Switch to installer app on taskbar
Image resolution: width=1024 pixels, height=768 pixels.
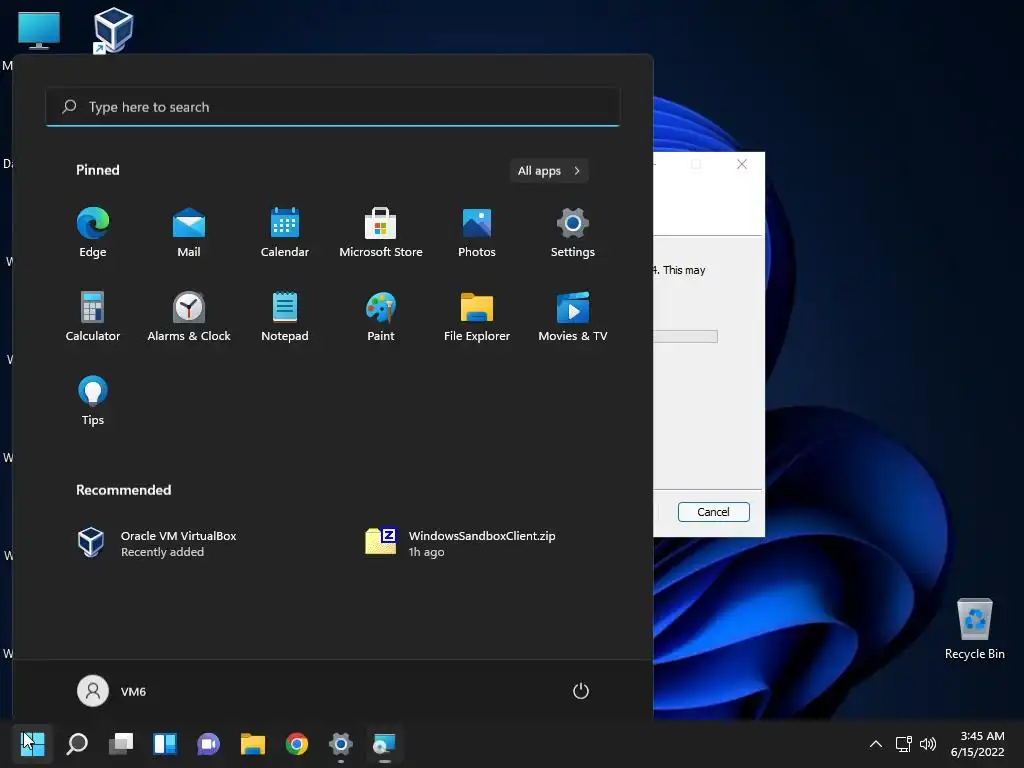(x=384, y=744)
